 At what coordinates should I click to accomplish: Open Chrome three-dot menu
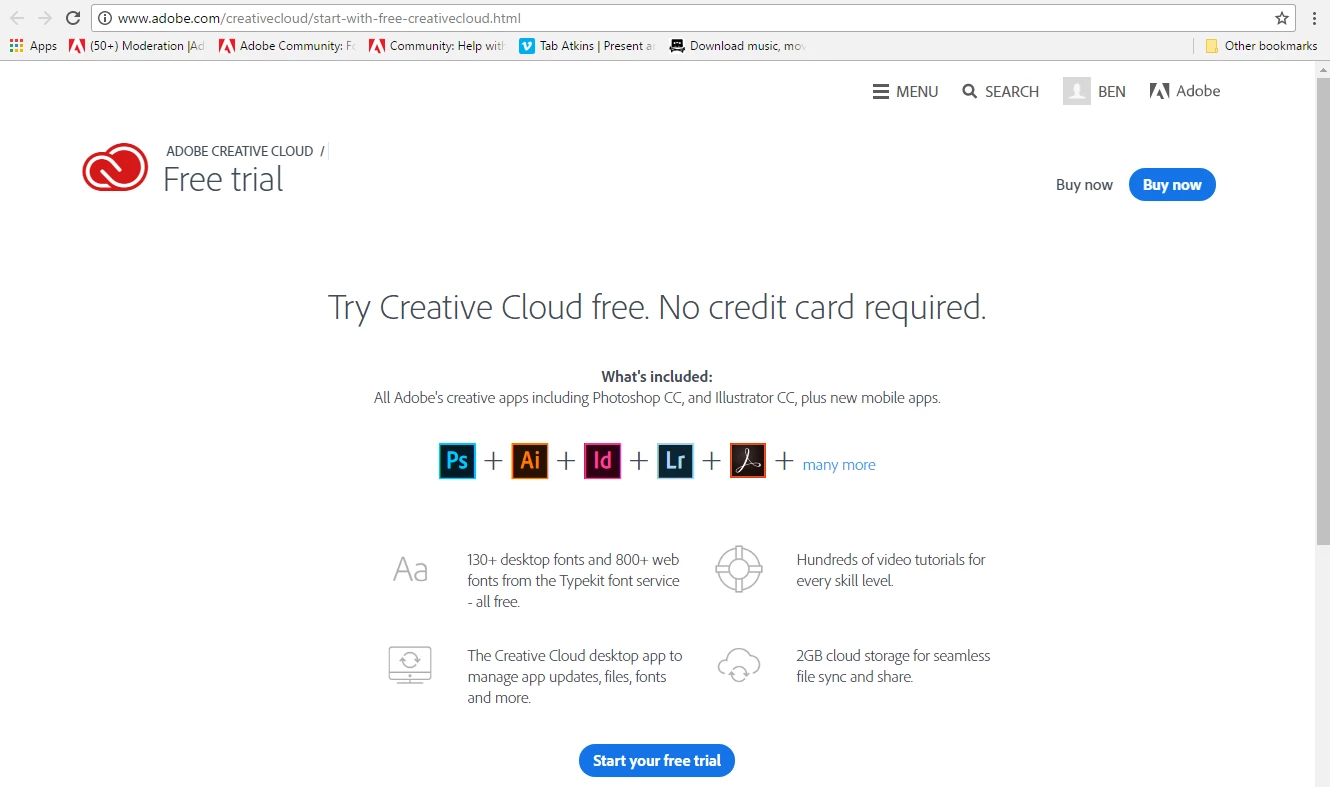pos(1314,18)
